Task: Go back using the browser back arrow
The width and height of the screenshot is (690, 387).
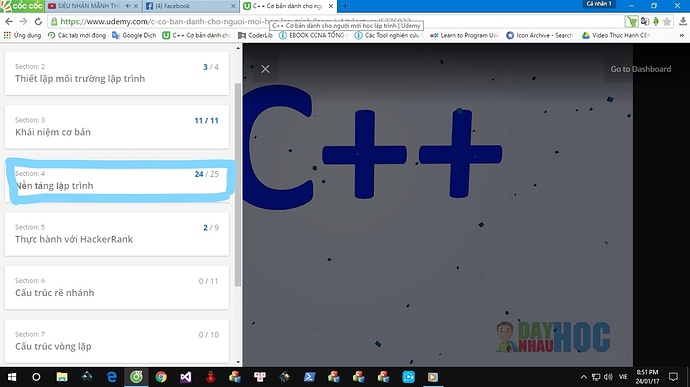Action: [9, 21]
